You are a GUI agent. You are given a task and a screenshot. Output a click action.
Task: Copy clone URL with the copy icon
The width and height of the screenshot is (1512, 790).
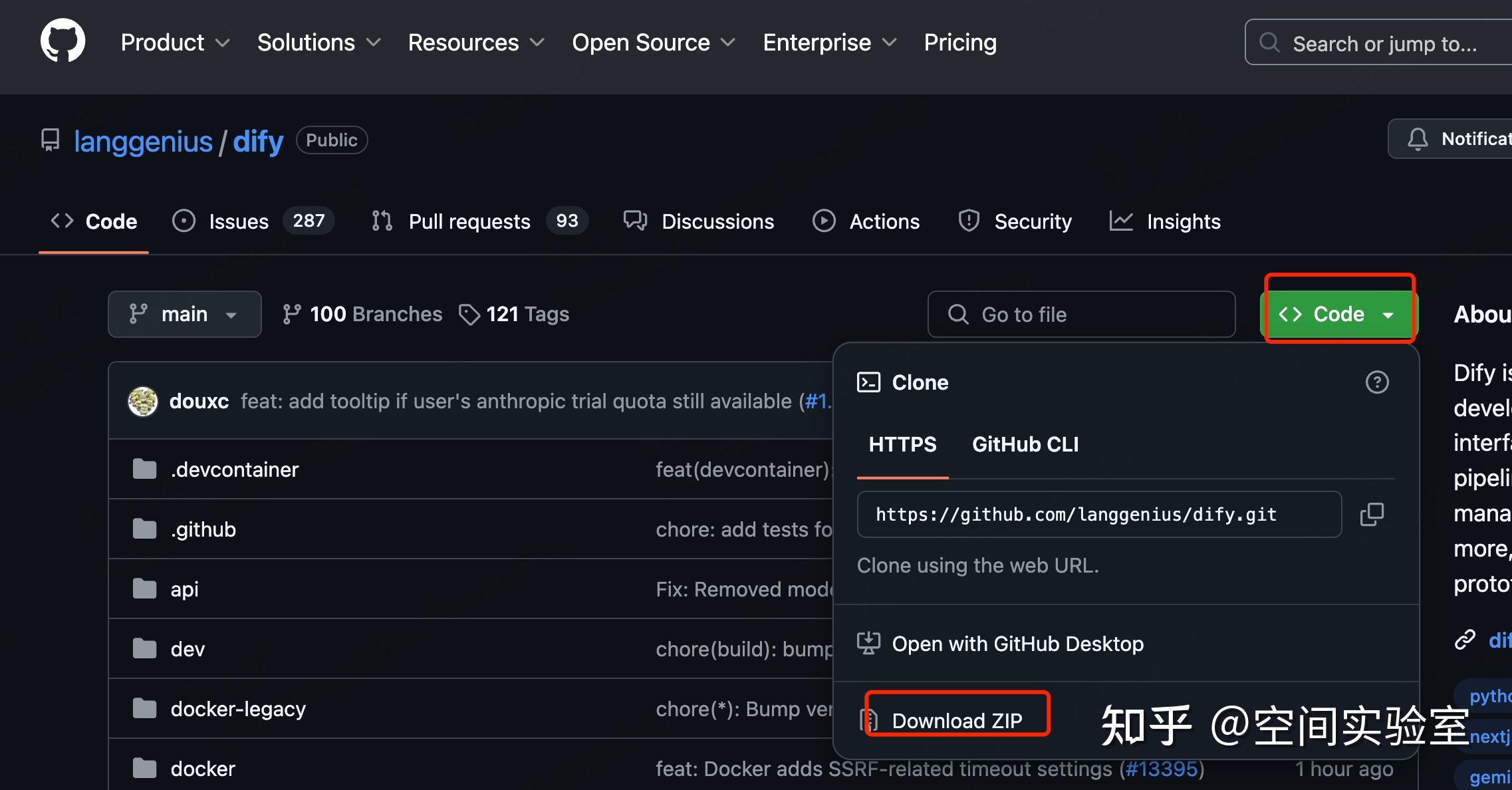pyautogui.click(x=1372, y=514)
